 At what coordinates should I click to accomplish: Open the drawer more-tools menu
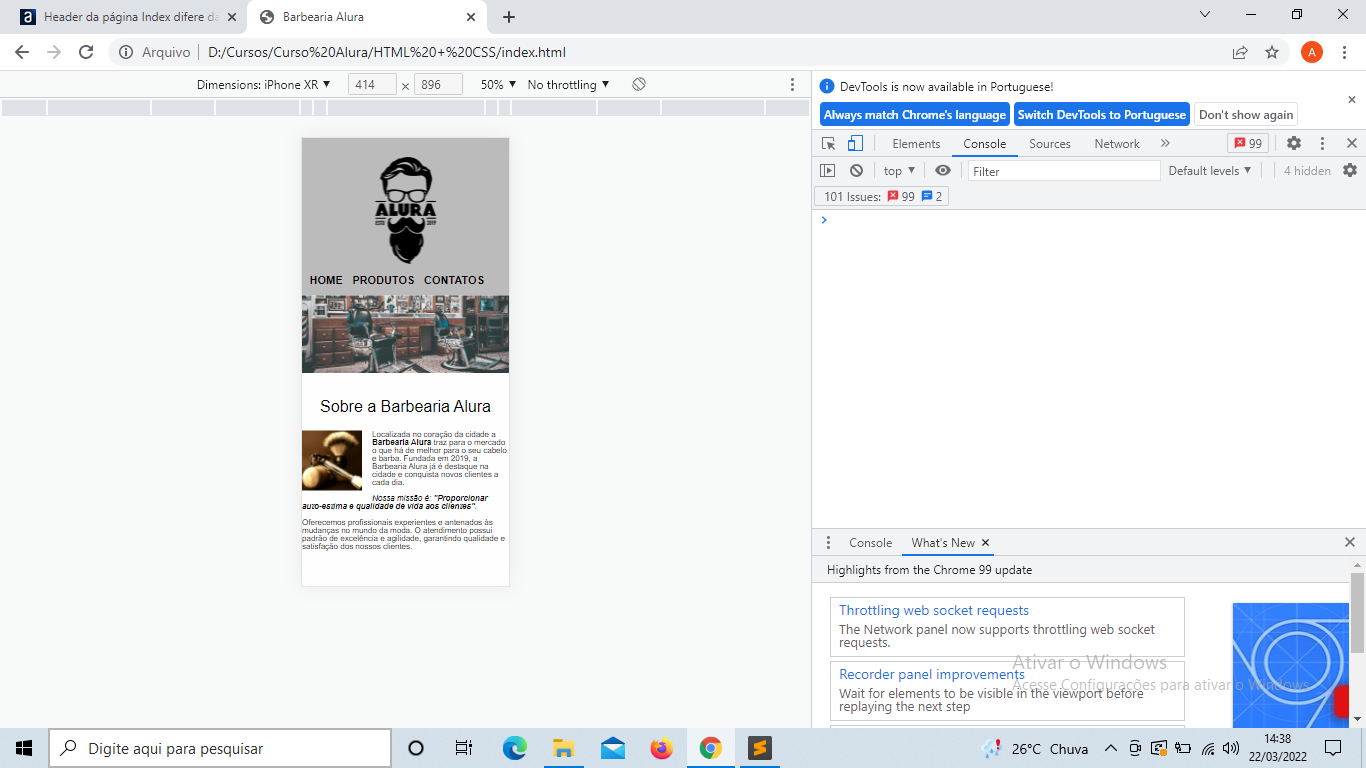pos(828,543)
